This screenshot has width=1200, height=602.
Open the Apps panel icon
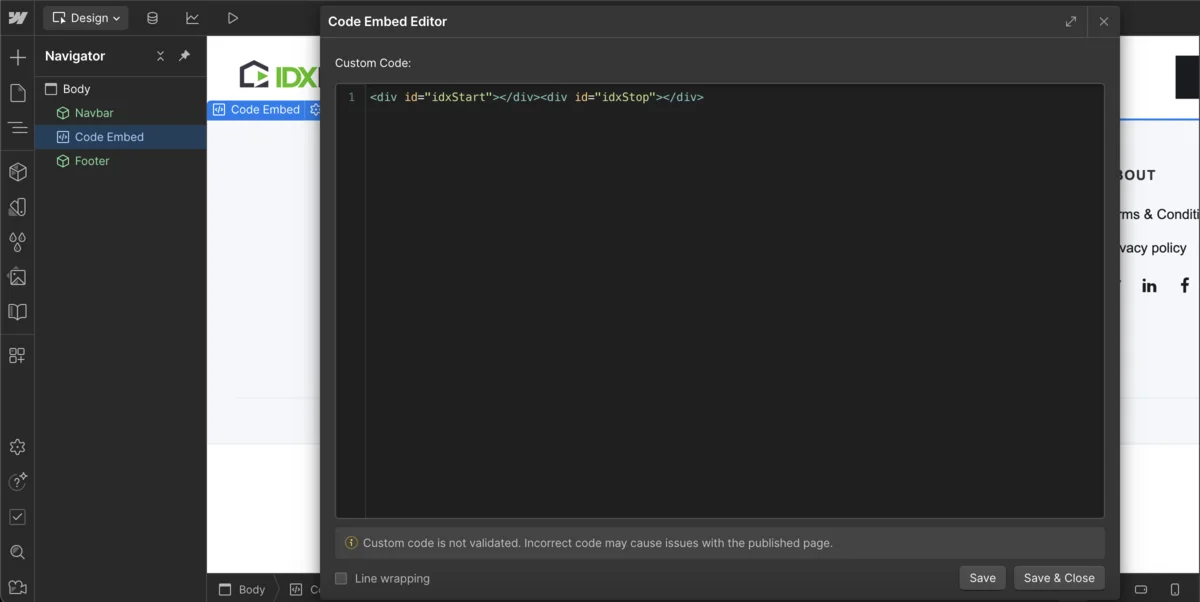pos(17,355)
